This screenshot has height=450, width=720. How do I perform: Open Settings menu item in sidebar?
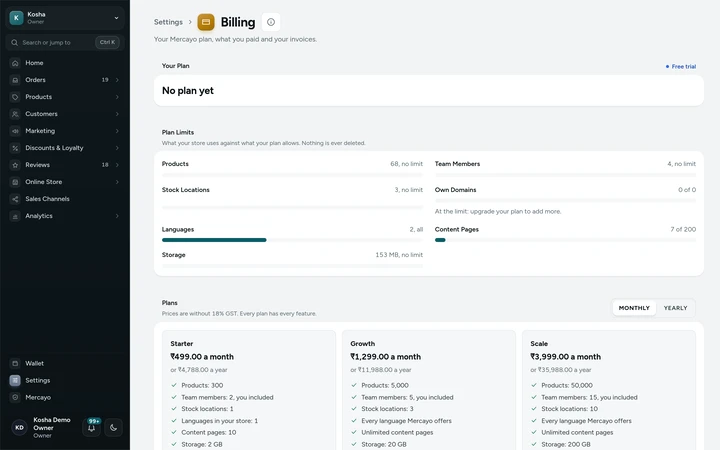click(x=65, y=380)
